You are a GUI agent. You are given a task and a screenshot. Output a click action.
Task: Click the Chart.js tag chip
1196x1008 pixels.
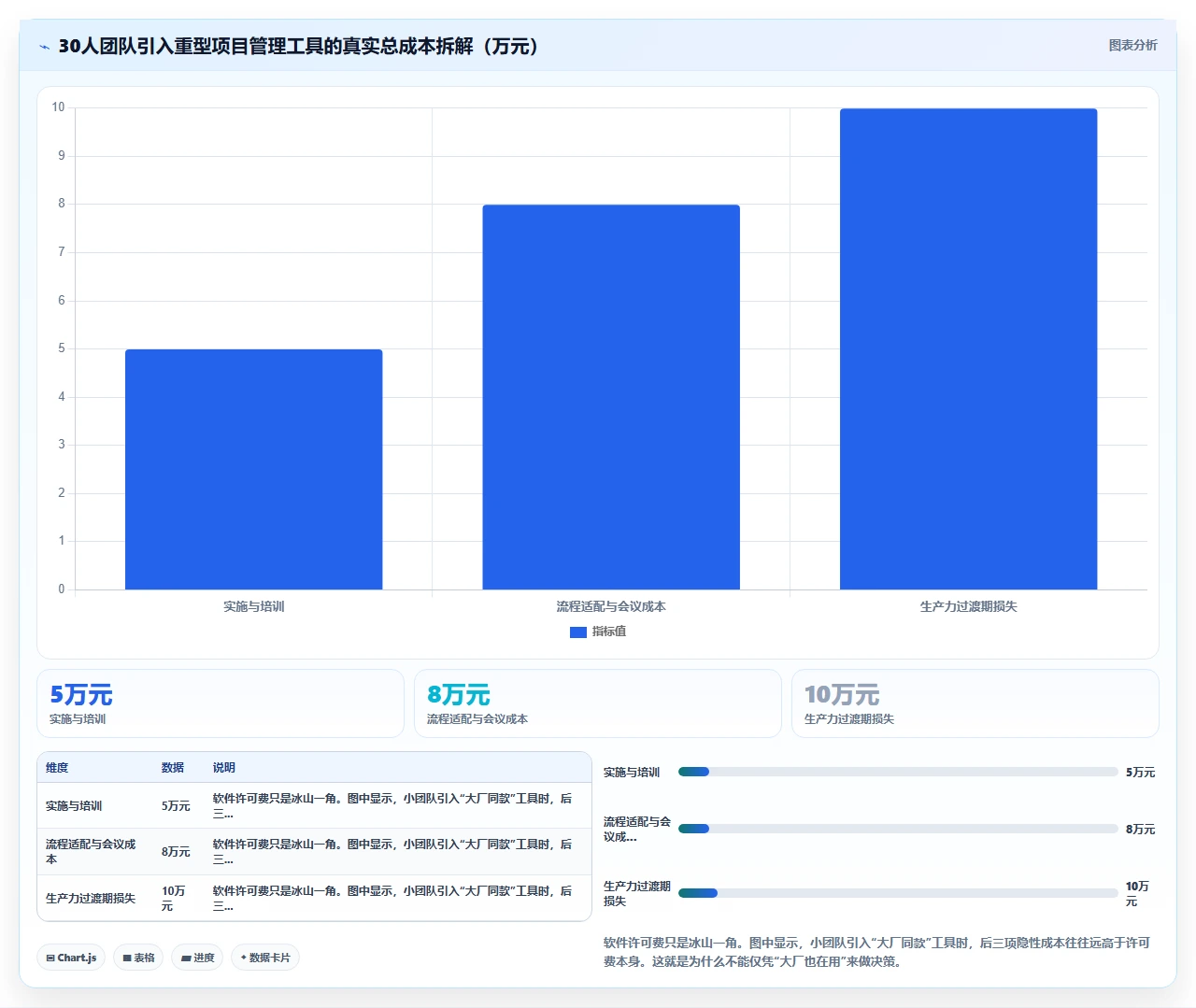(71, 958)
